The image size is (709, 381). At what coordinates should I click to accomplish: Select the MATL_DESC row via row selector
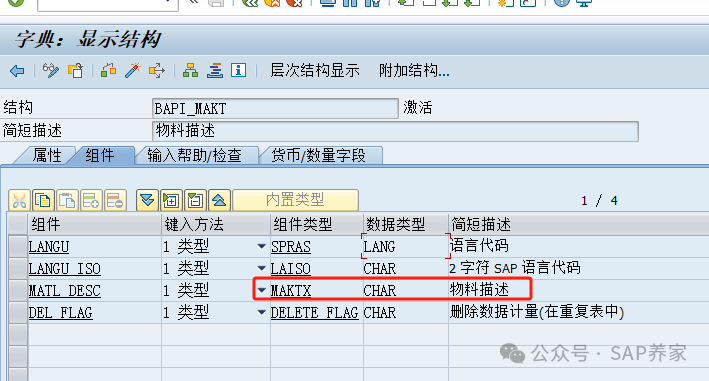point(18,291)
